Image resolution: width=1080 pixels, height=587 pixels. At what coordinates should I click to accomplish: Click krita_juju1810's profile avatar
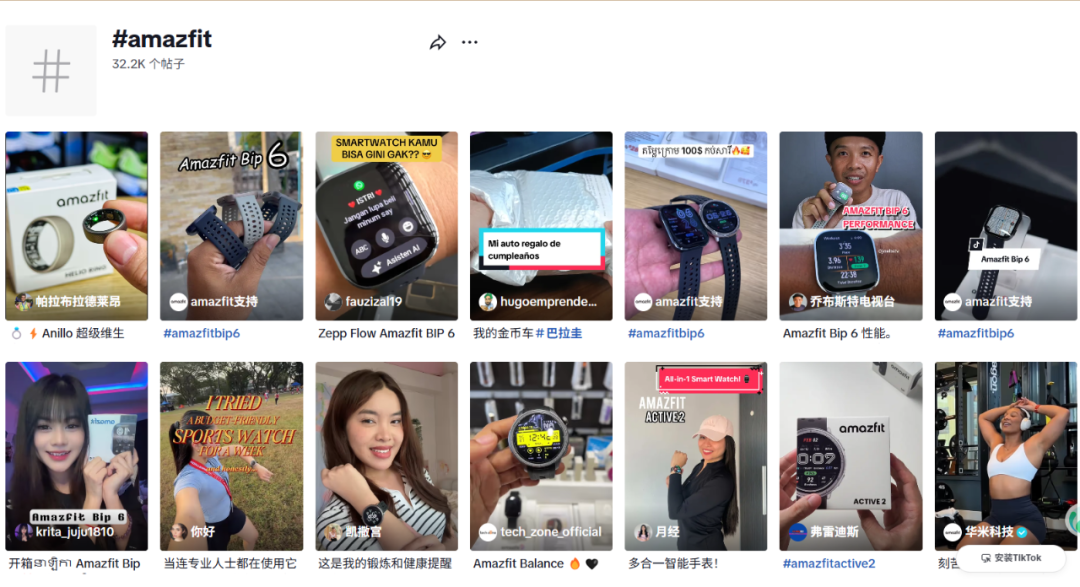tap(24, 532)
